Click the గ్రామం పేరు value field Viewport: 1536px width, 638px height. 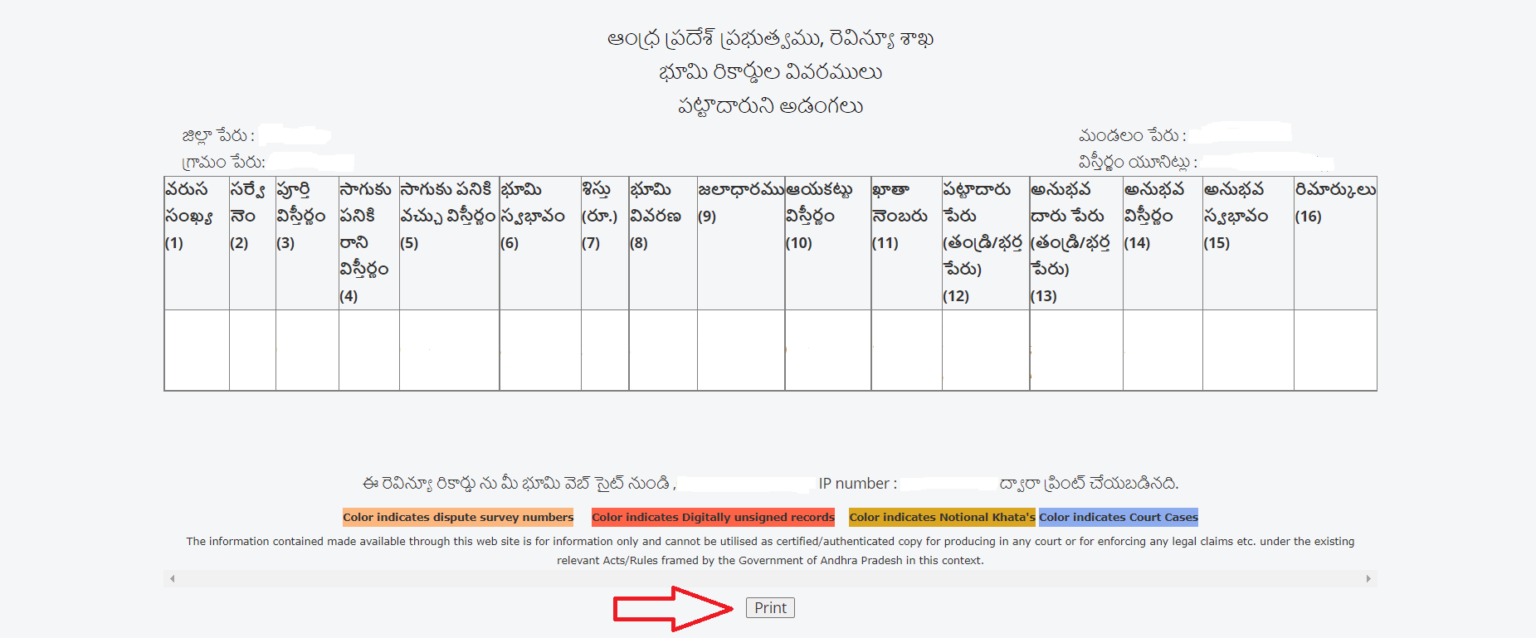(310, 161)
